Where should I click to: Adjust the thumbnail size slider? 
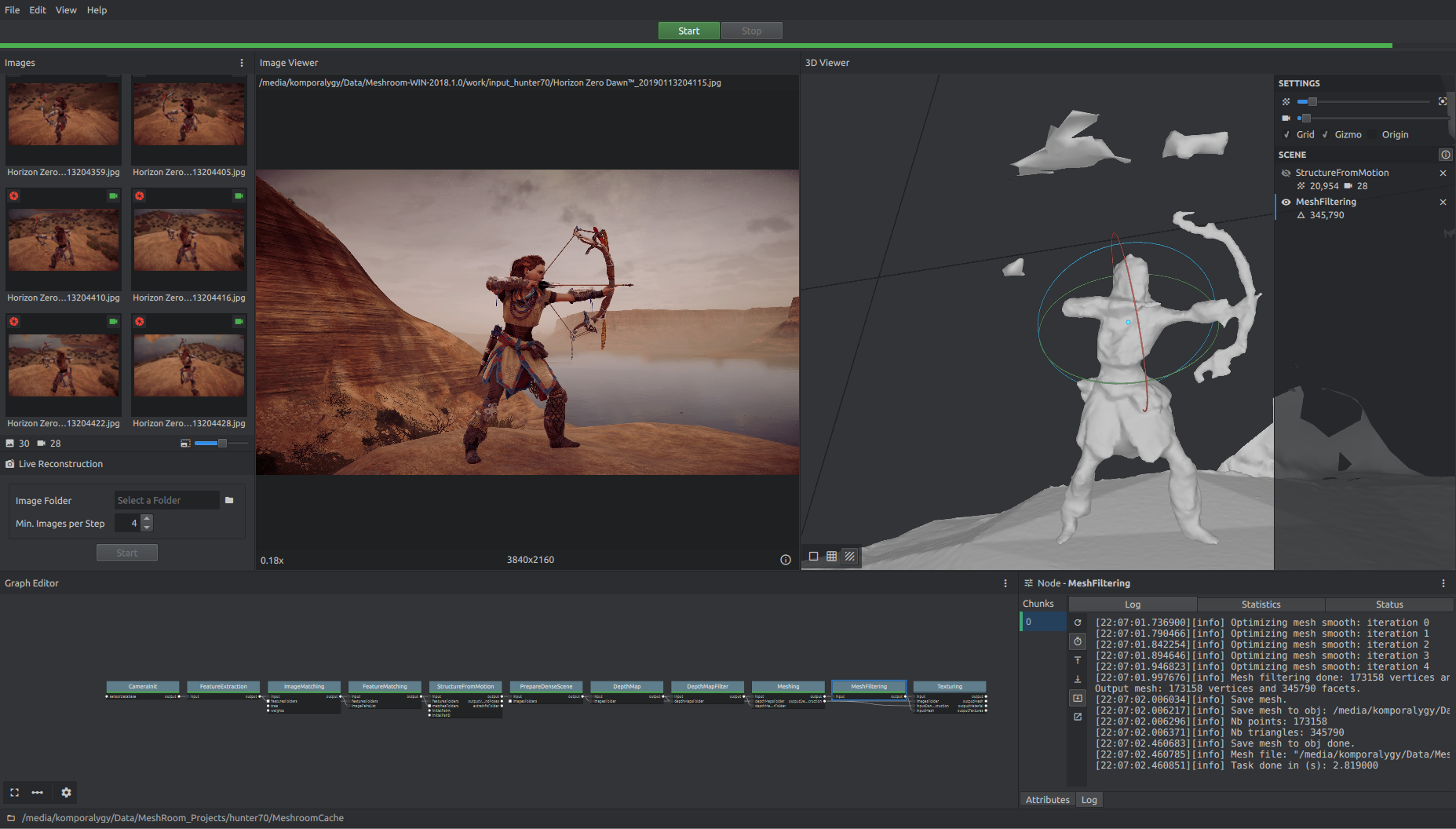[x=221, y=444]
